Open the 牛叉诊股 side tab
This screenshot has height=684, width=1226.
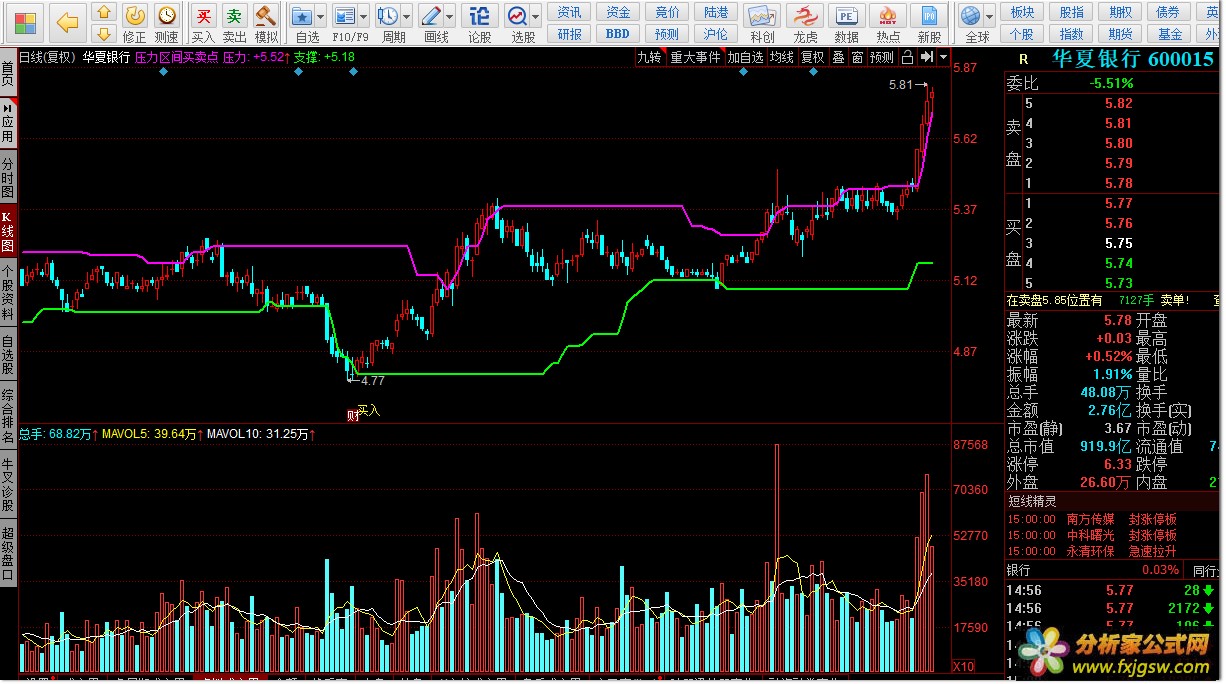point(8,482)
